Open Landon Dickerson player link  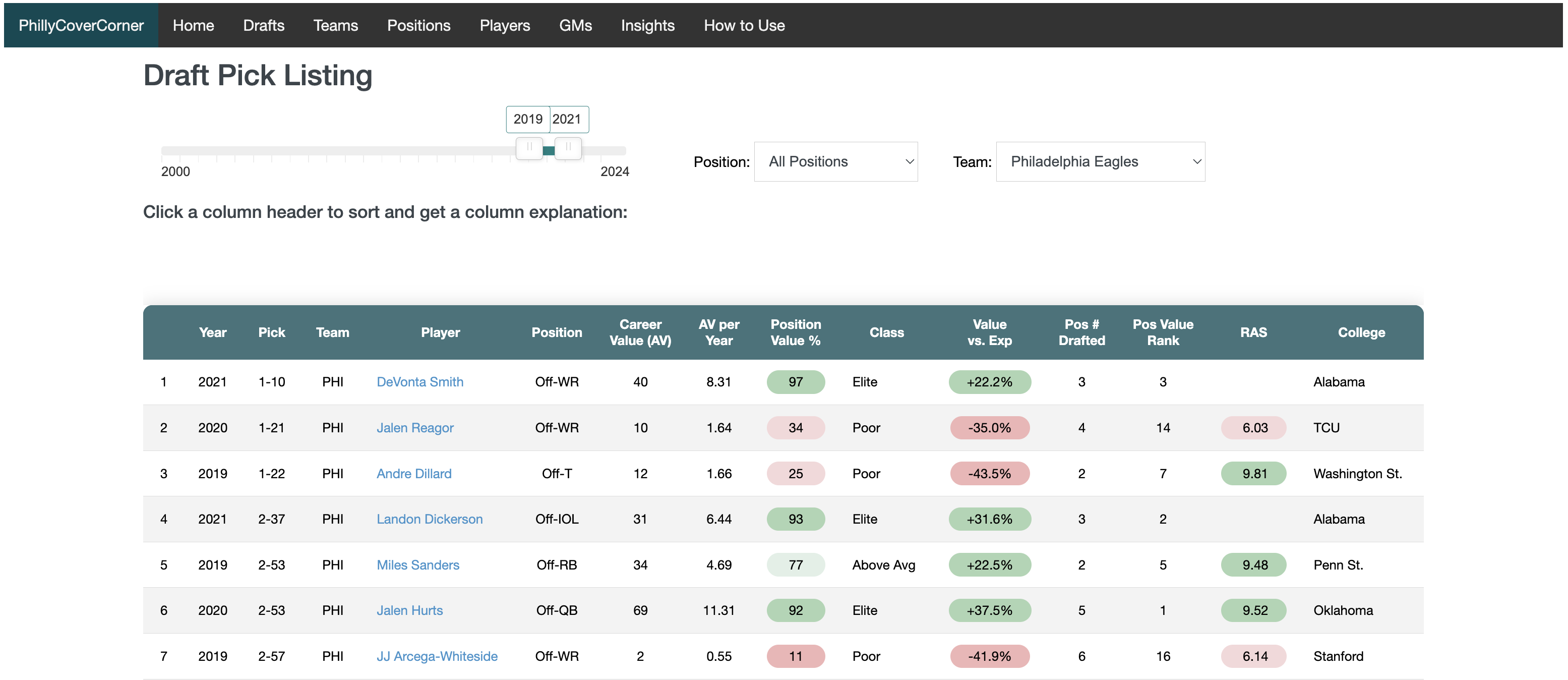[x=429, y=519]
